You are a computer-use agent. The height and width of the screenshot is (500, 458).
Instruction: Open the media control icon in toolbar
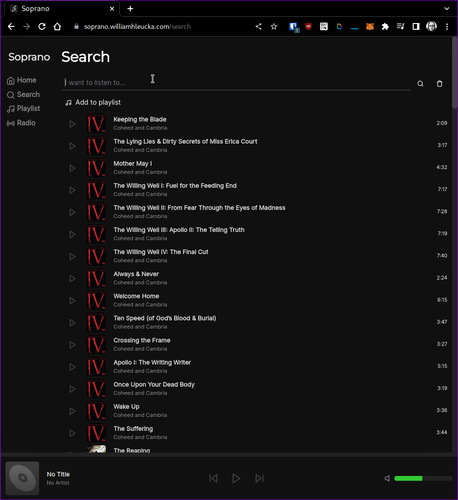tap(400, 27)
